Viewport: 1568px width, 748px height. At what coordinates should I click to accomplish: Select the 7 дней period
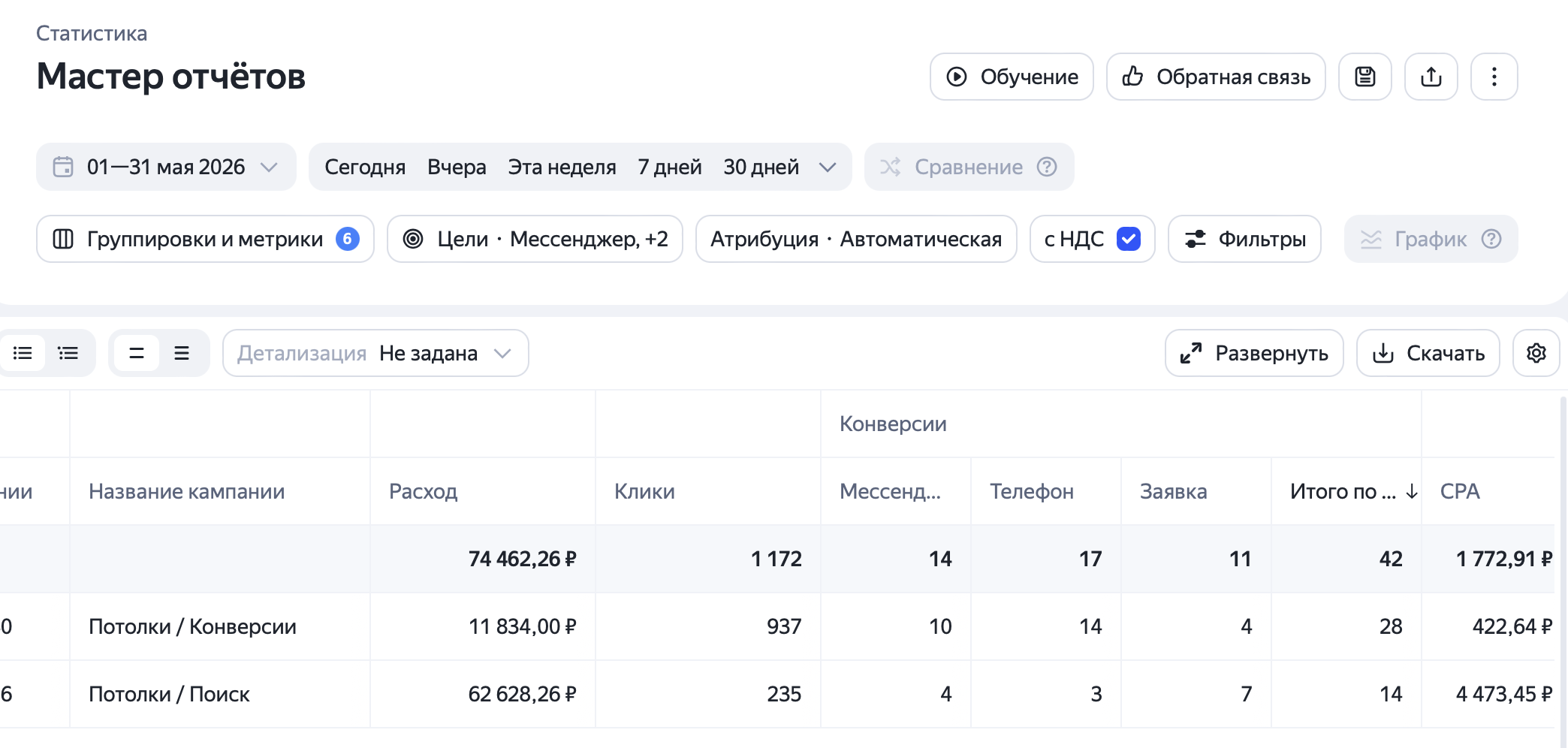pyautogui.click(x=670, y=167)
